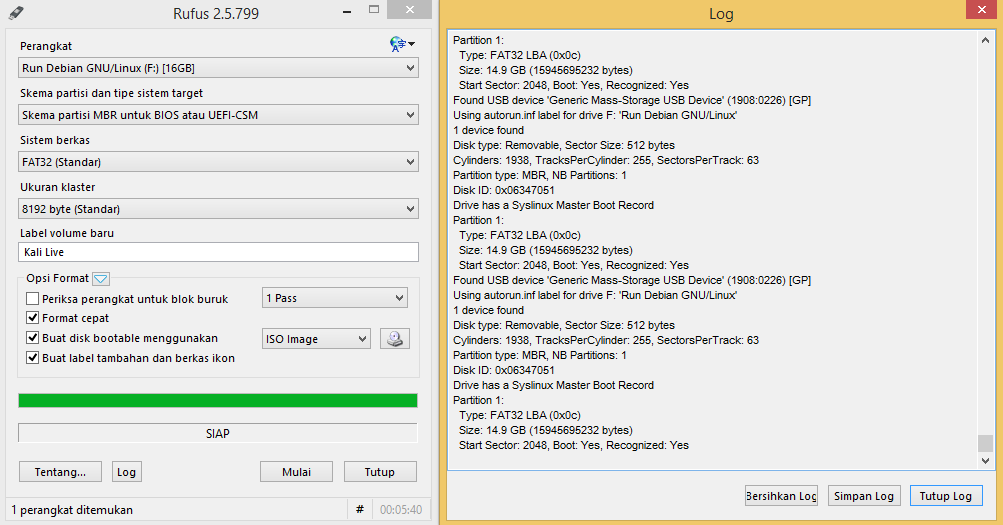Image resolution: width=1003 pixels, height=525 pixels.
Task: Click the Tentang... button
Action: click(60, 472)
